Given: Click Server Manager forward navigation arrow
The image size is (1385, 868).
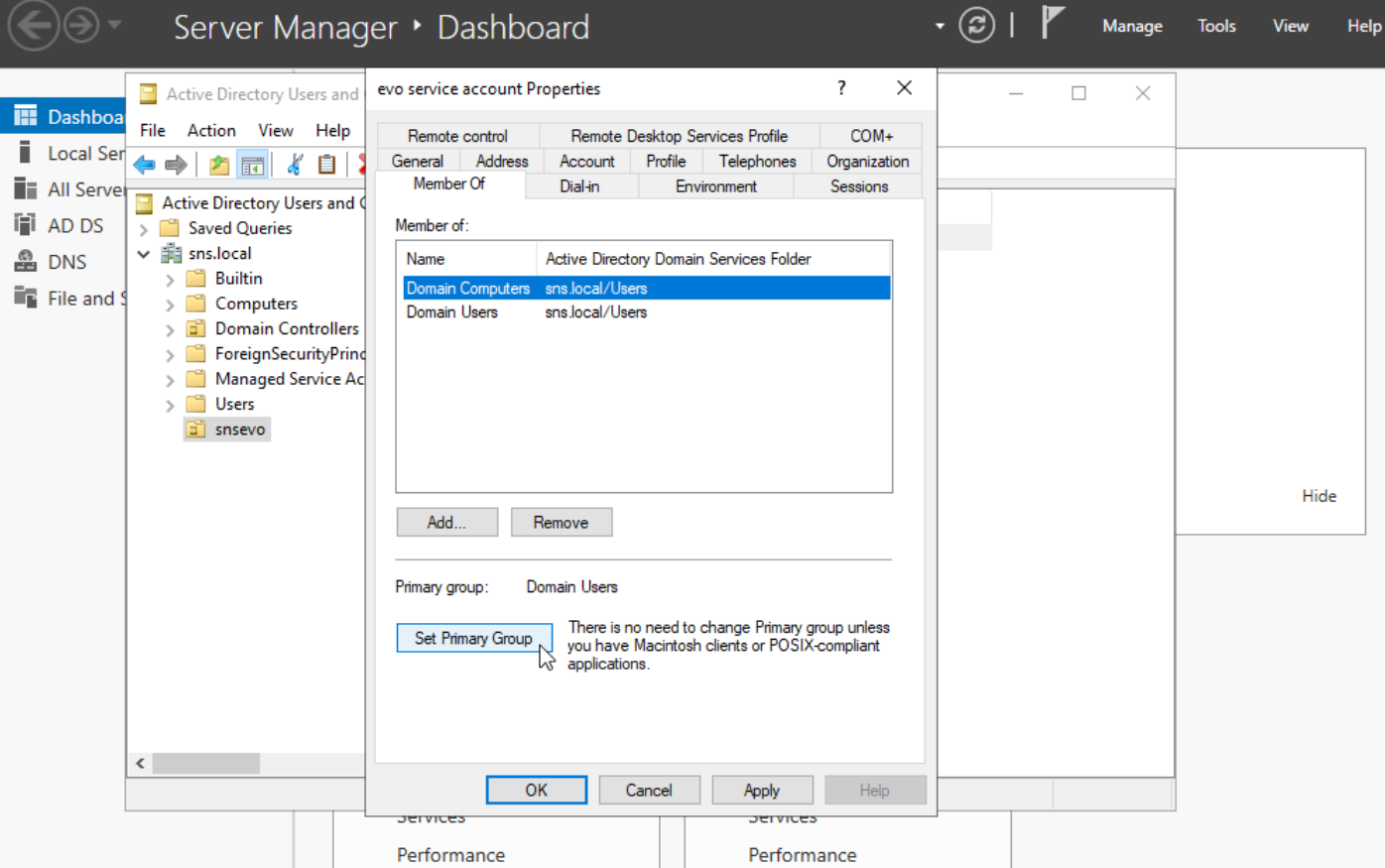Looking at the screenshot, I should point(81,26).
